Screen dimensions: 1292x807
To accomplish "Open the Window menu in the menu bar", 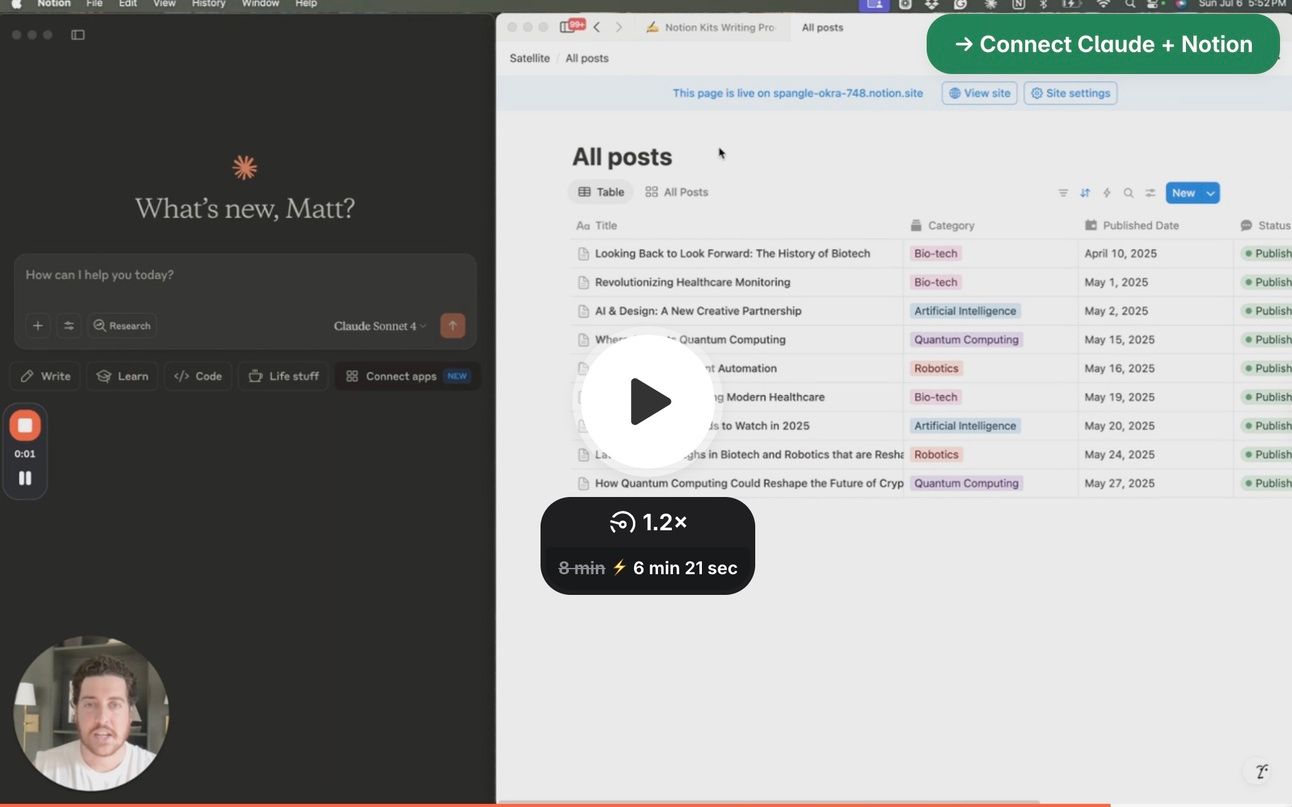I will (260, 4).
